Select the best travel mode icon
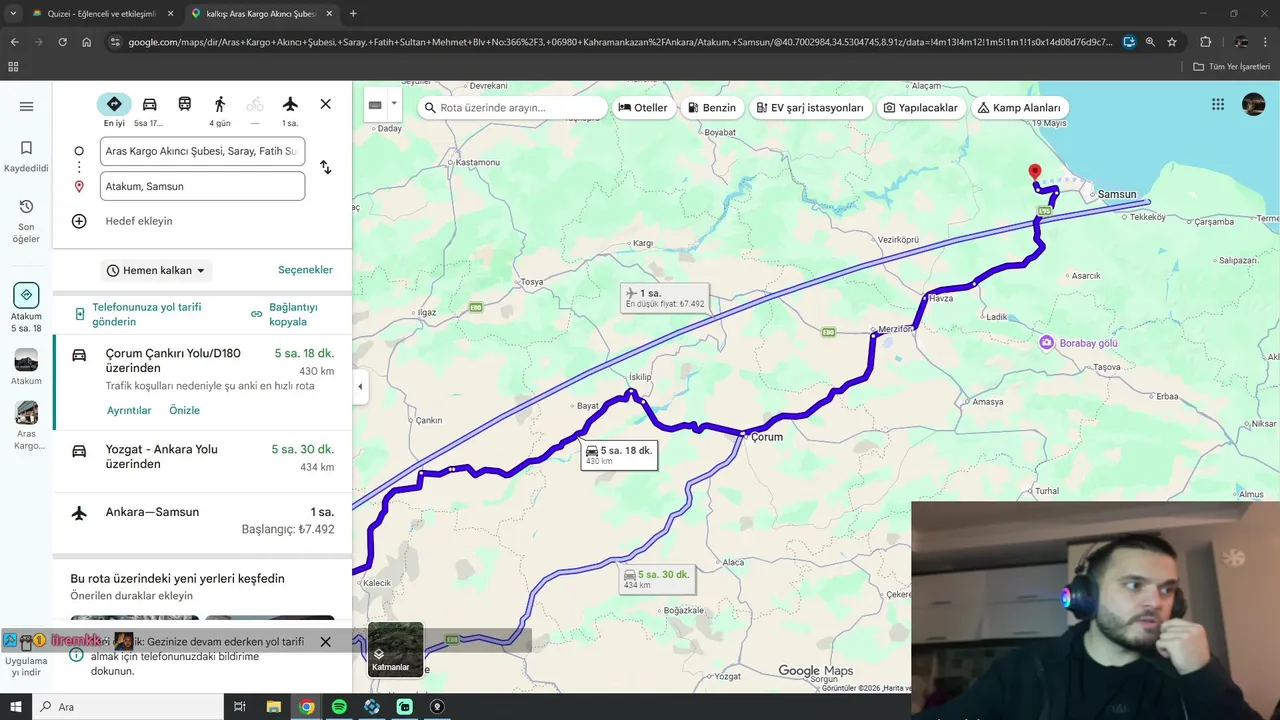 point(114,104)
